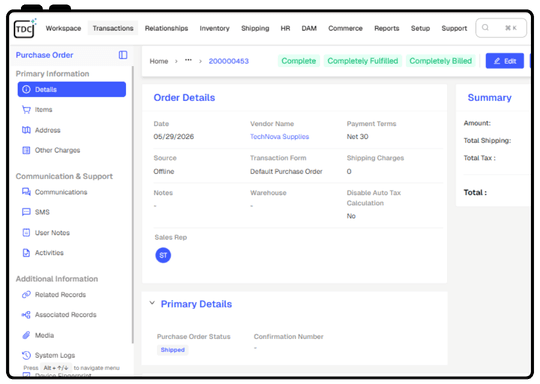
Task: Click the Purchase Order sidebar title
Action: pos(44,55)
